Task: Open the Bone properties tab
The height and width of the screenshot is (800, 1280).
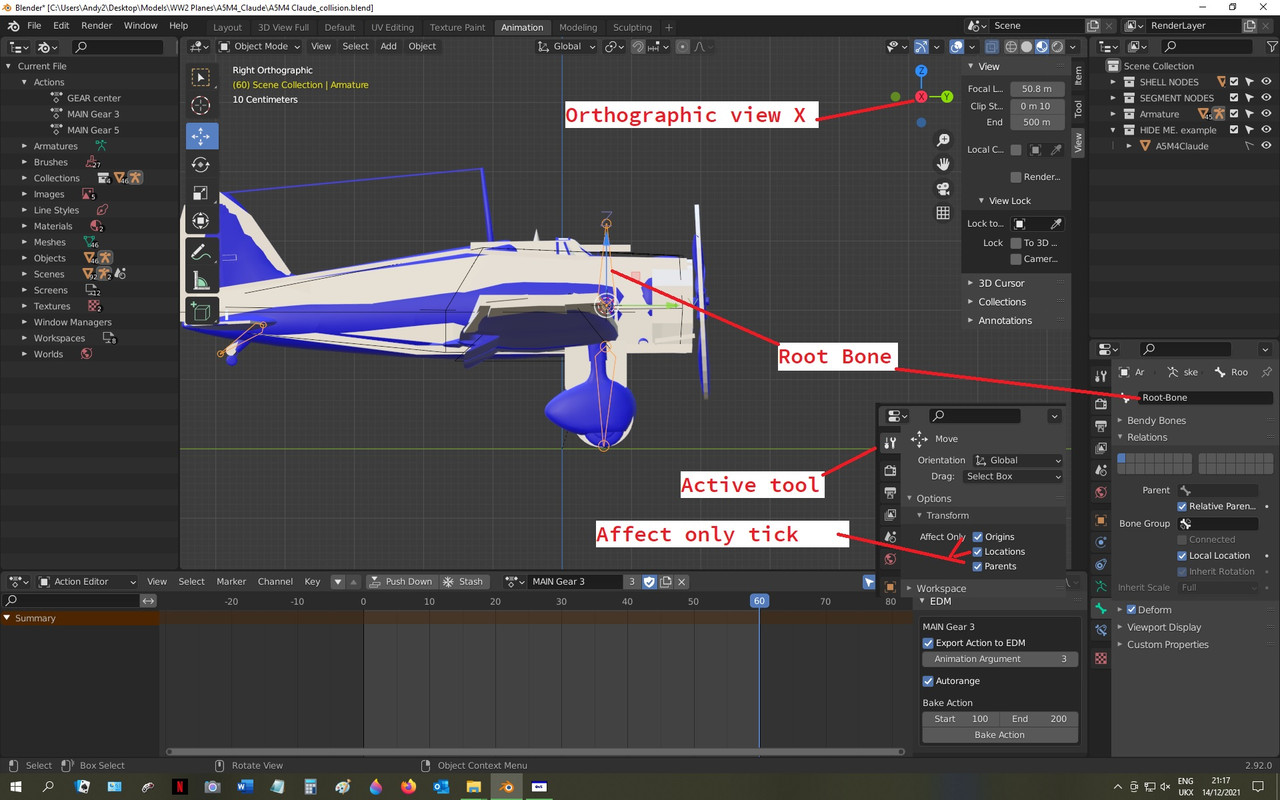Action: coord(1100,606)
